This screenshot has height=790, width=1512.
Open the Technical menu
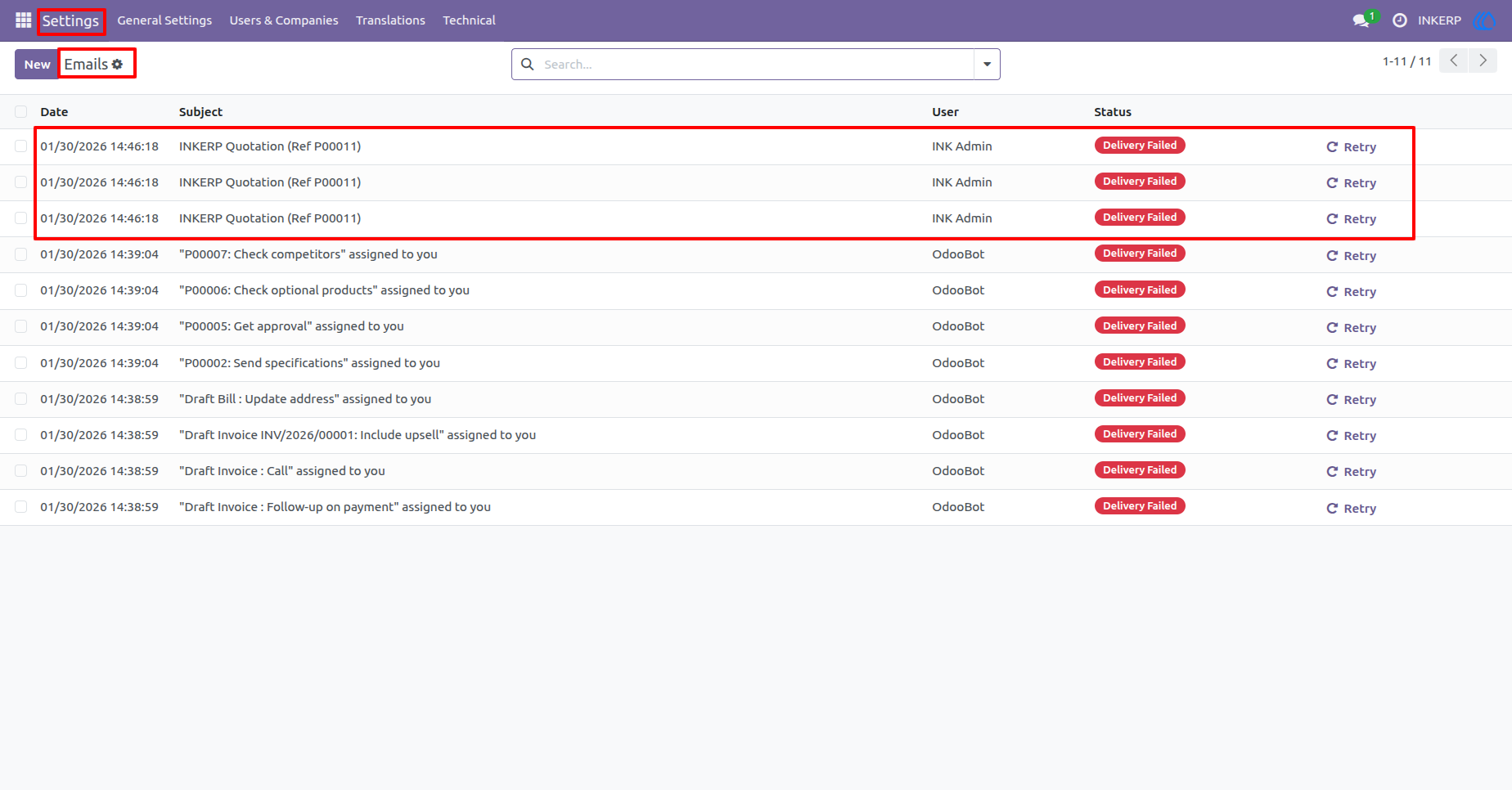(469, 20)
